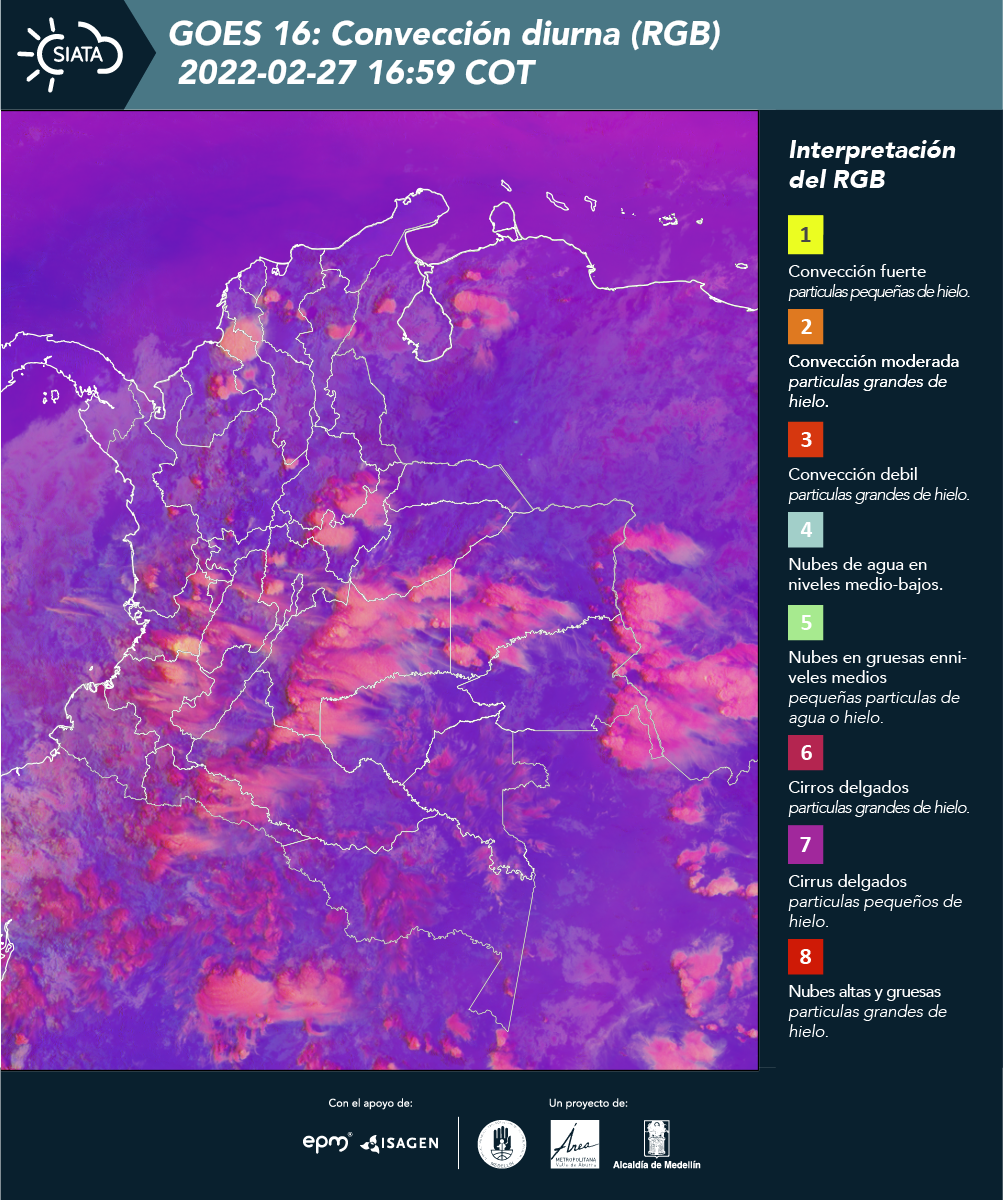Click 'Nubes de agua en niveles medio-bajos' text
This screenshot has height=1200, width=1003.
865,575
